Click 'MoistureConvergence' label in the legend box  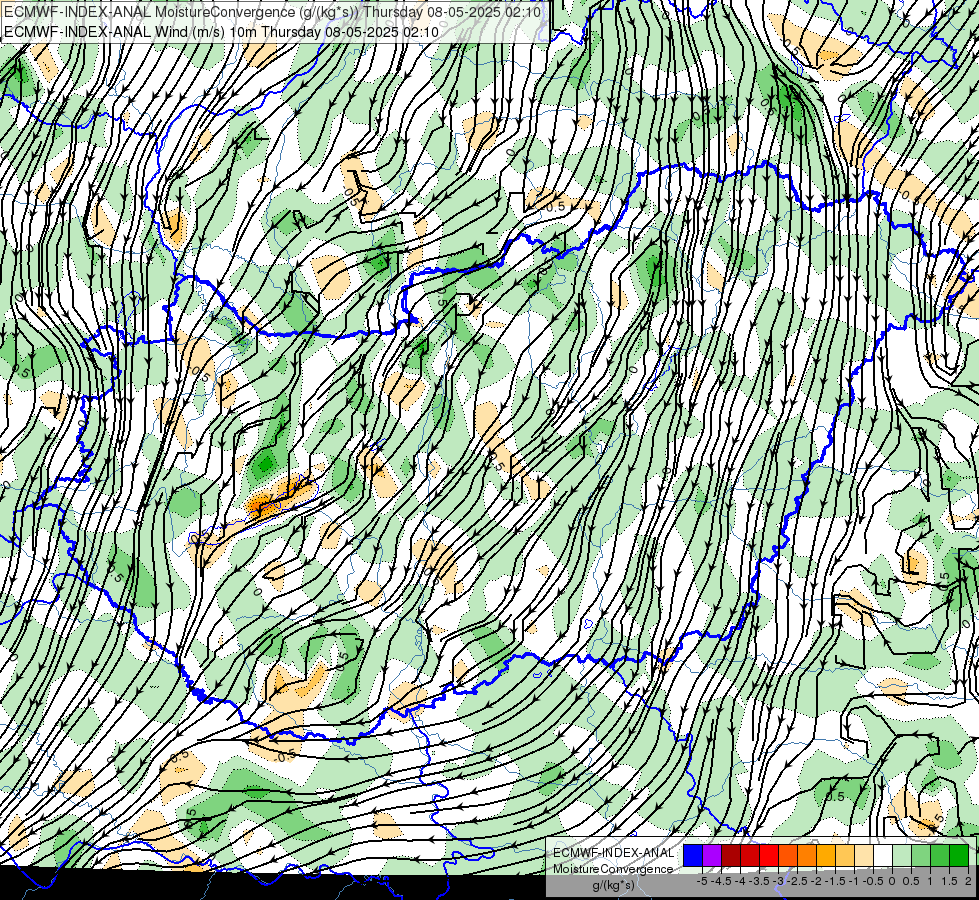613,869
